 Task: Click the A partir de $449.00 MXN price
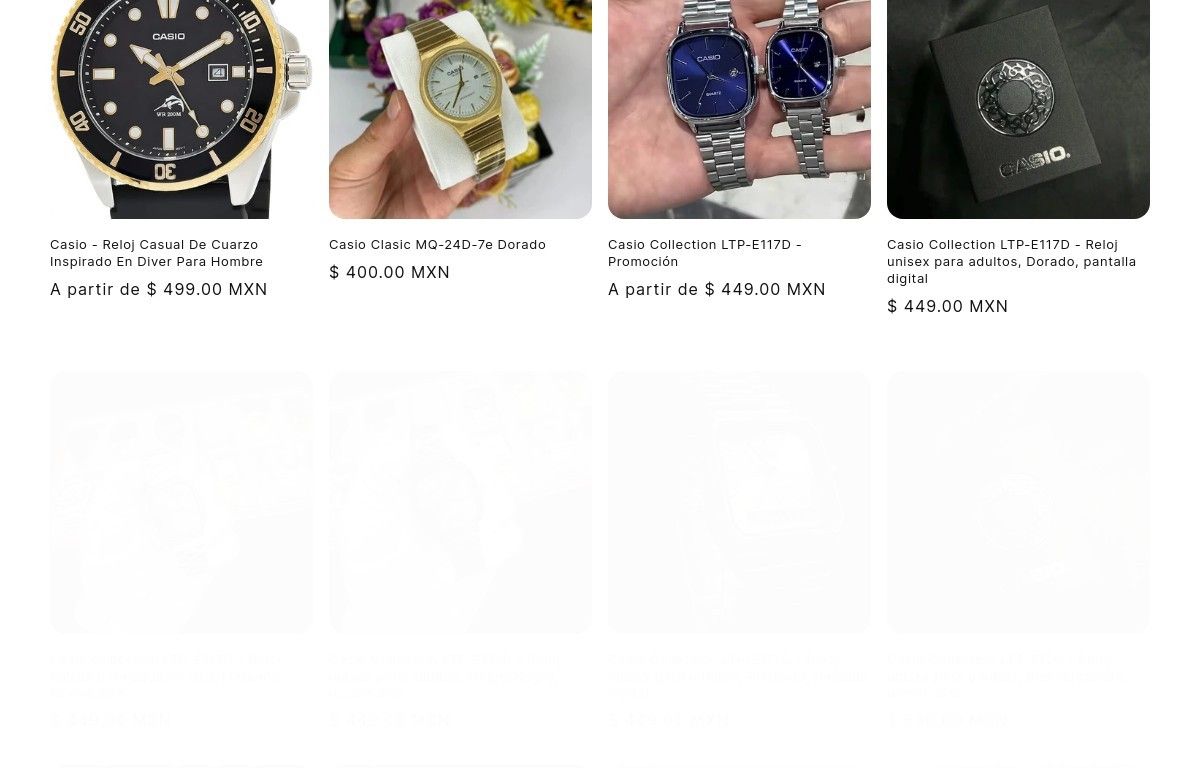tap(717, 289)
